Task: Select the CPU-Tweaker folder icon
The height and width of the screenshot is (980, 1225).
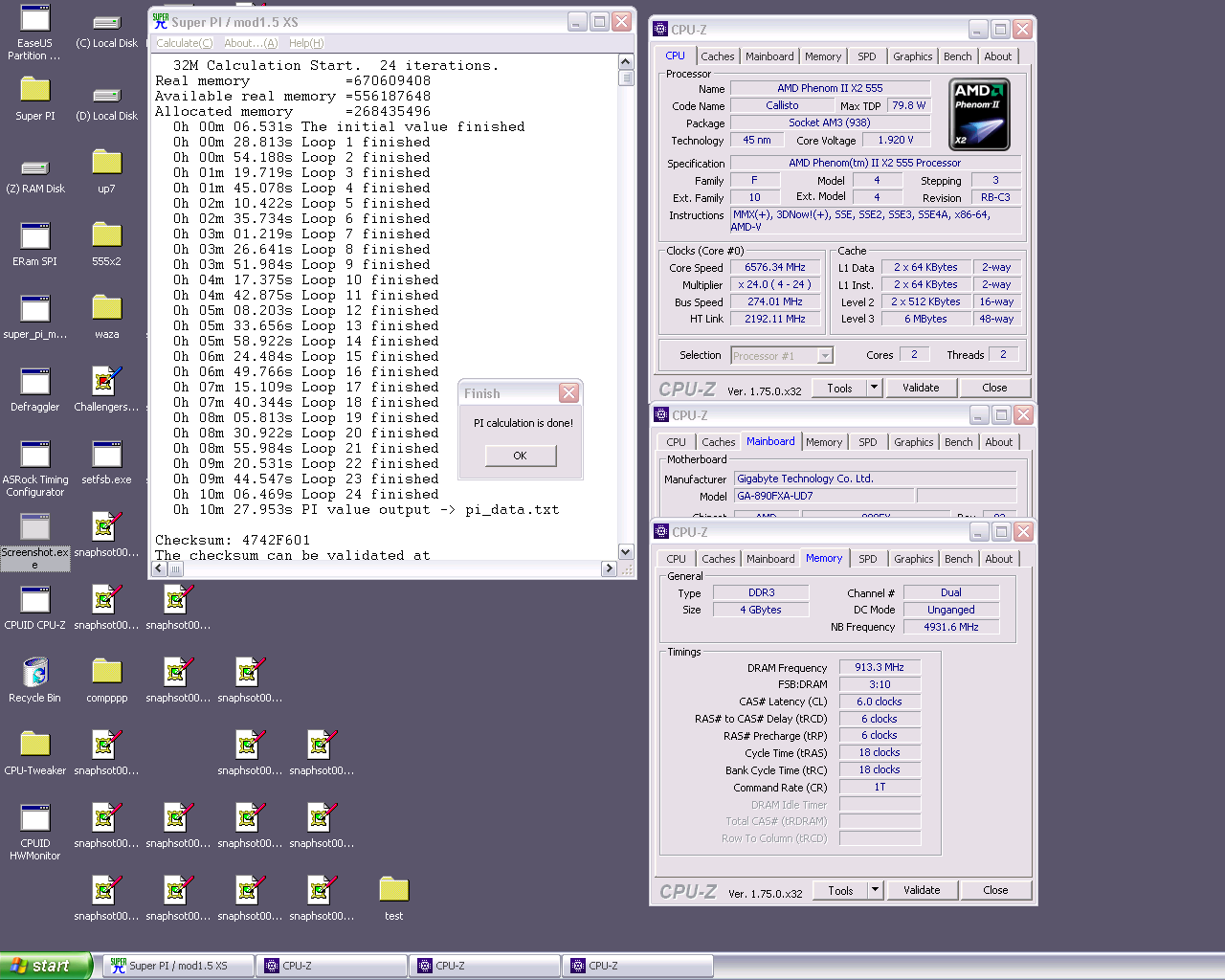Action: coord(35,754)
